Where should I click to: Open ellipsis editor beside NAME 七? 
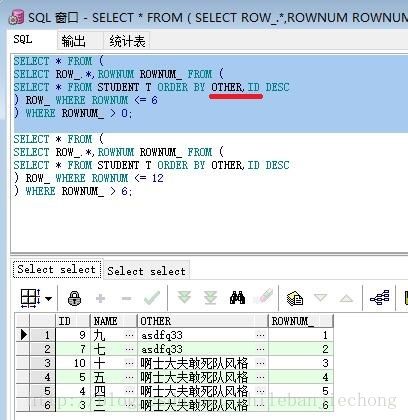click(x=129, y=349)
